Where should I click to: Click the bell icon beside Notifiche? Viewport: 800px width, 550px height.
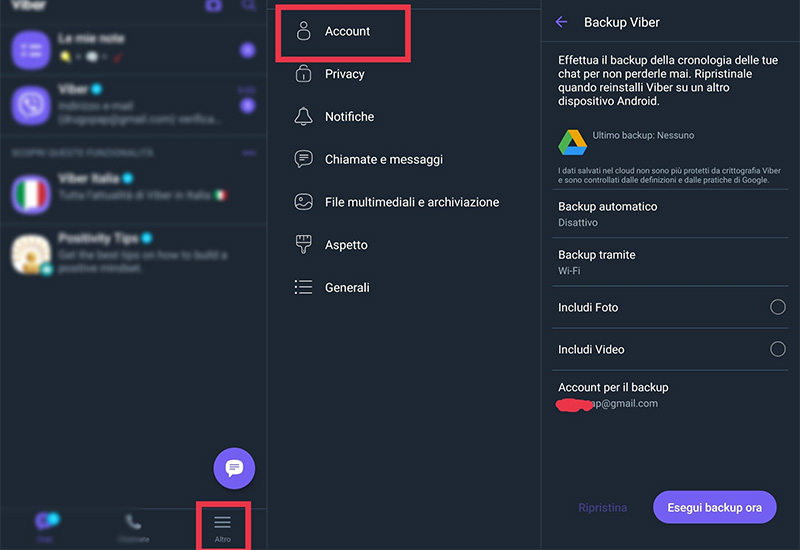304,116
